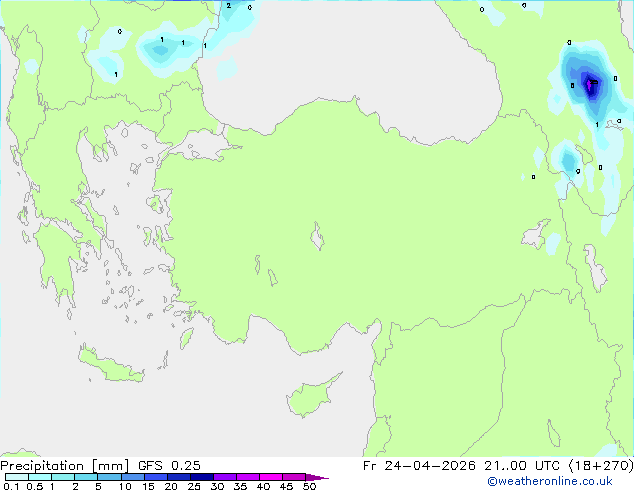This screenshot has height=490, width=634.
Task: Click the "35" legend scale value
Action: [x=240, y=486]
